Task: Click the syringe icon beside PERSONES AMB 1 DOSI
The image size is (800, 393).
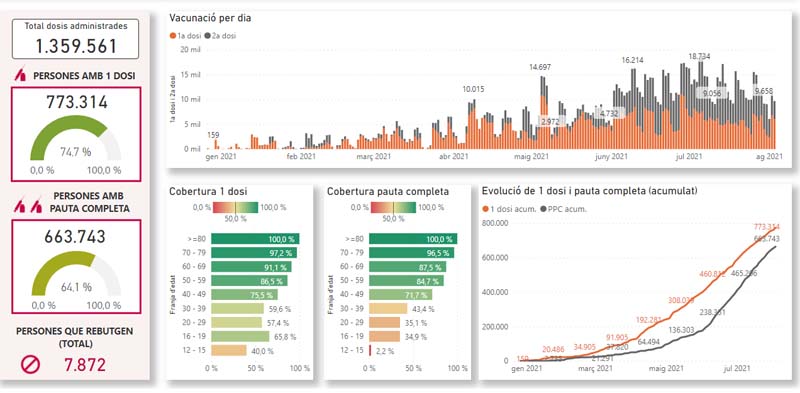Action: [20, 76]
